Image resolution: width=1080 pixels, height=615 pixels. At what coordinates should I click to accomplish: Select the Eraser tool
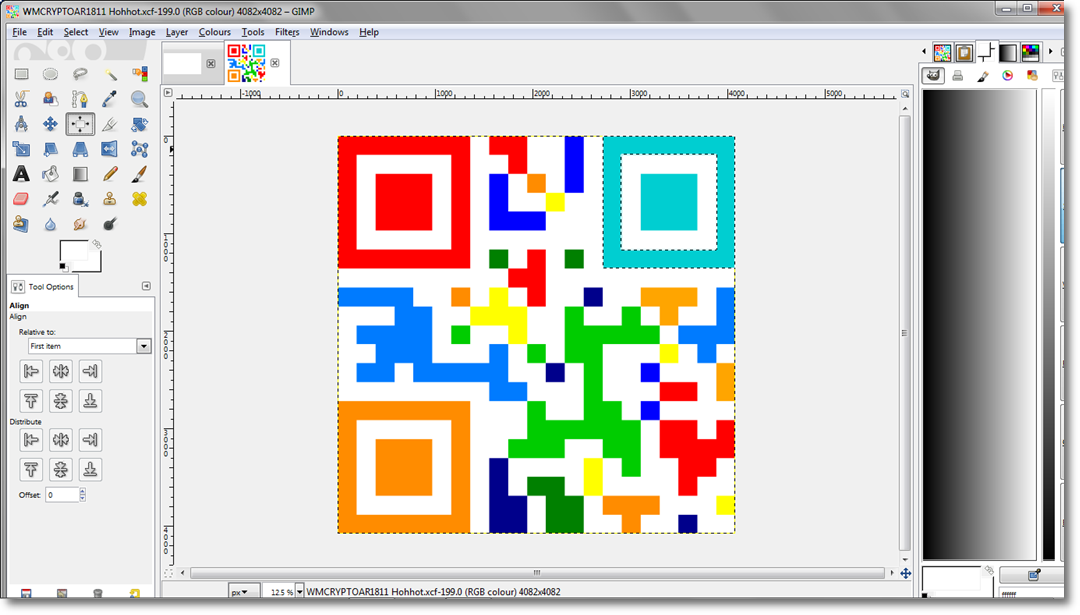21,199
